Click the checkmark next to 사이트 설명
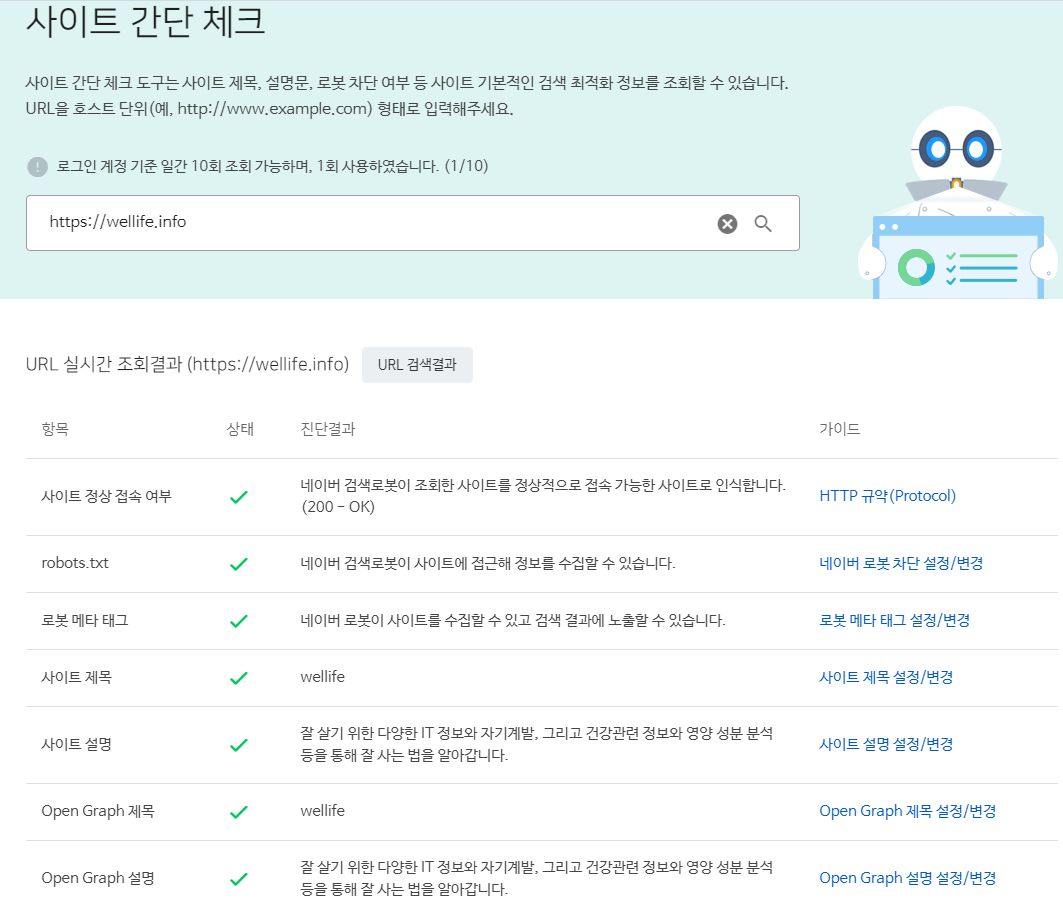Viewport: 1063px width, 900px height. pos(238,744)
